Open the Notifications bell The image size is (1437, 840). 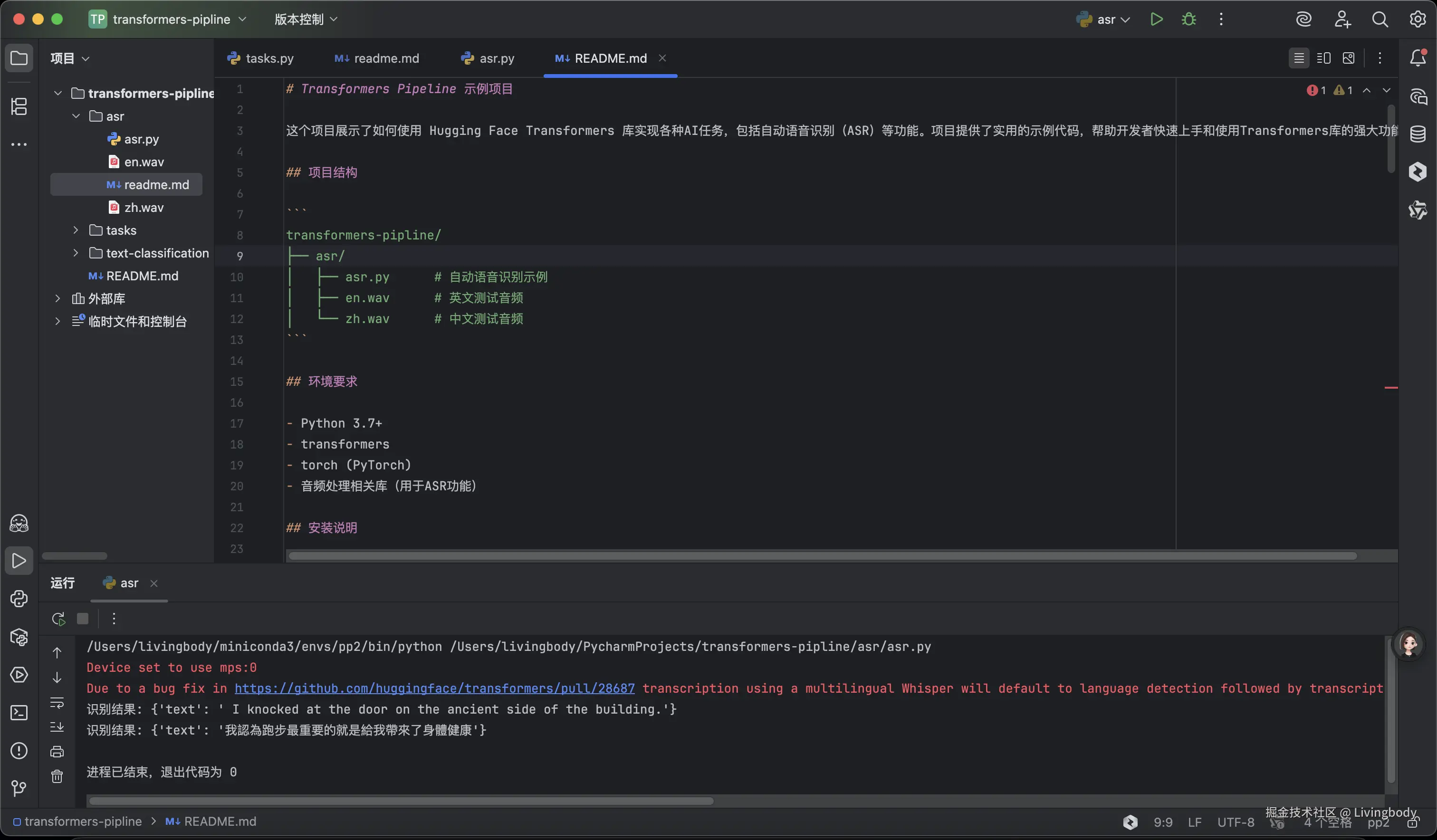[1418, 57]
